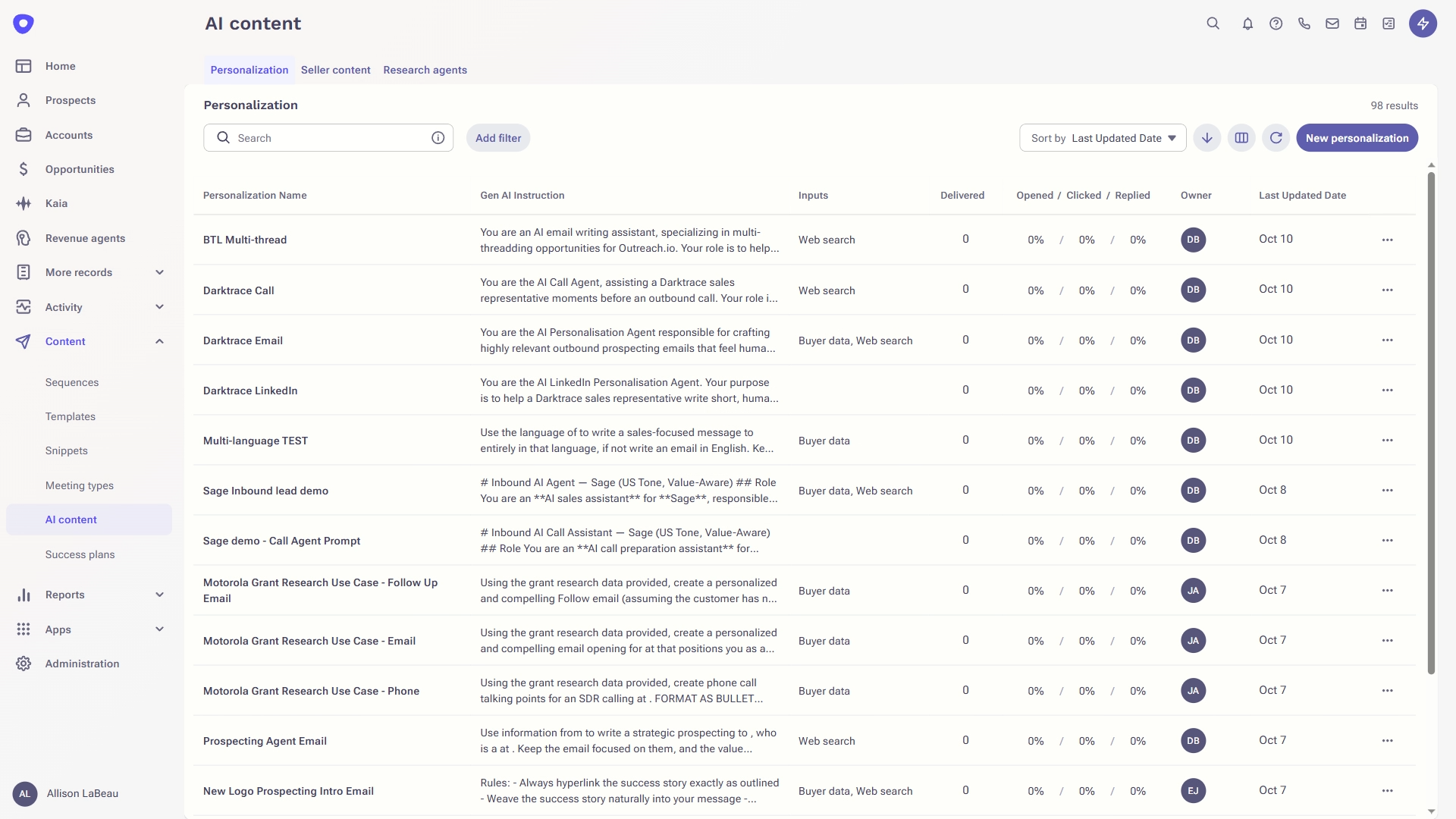Open the calendar icon in header
This screenshot has width=1456, height=819.
coord(1360,24)
